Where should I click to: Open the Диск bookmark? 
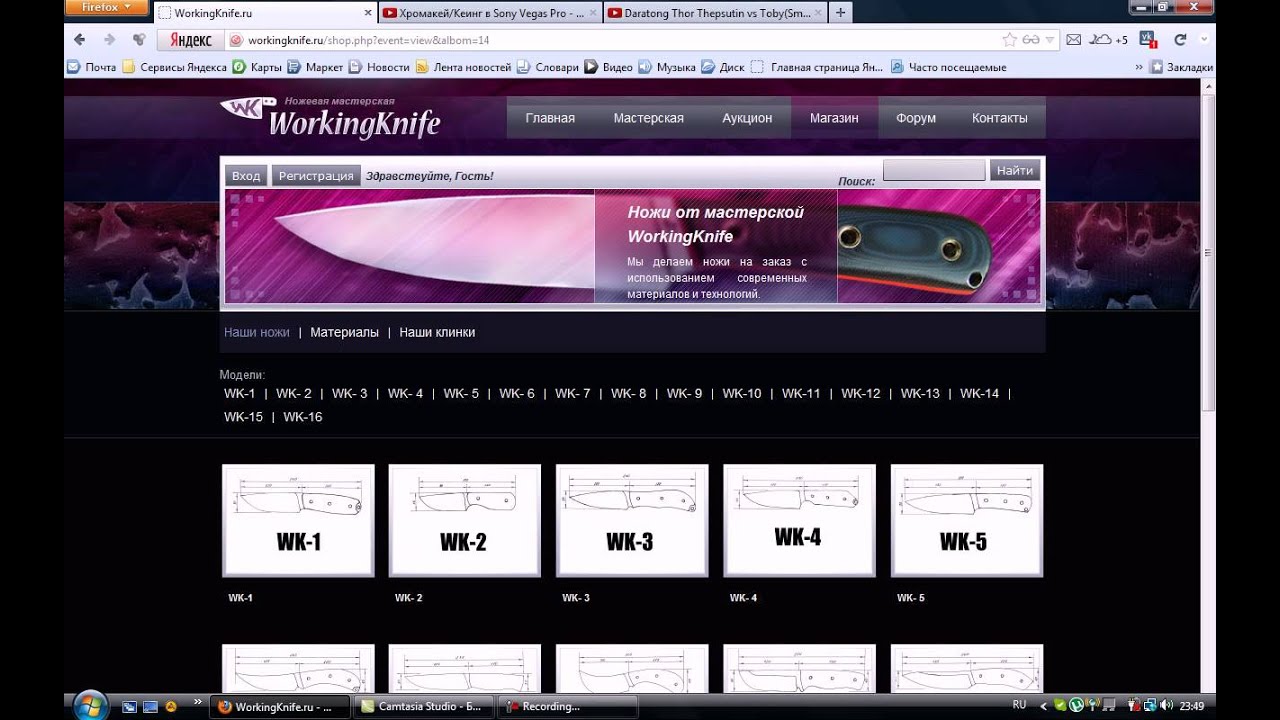(x=723, y=67)
